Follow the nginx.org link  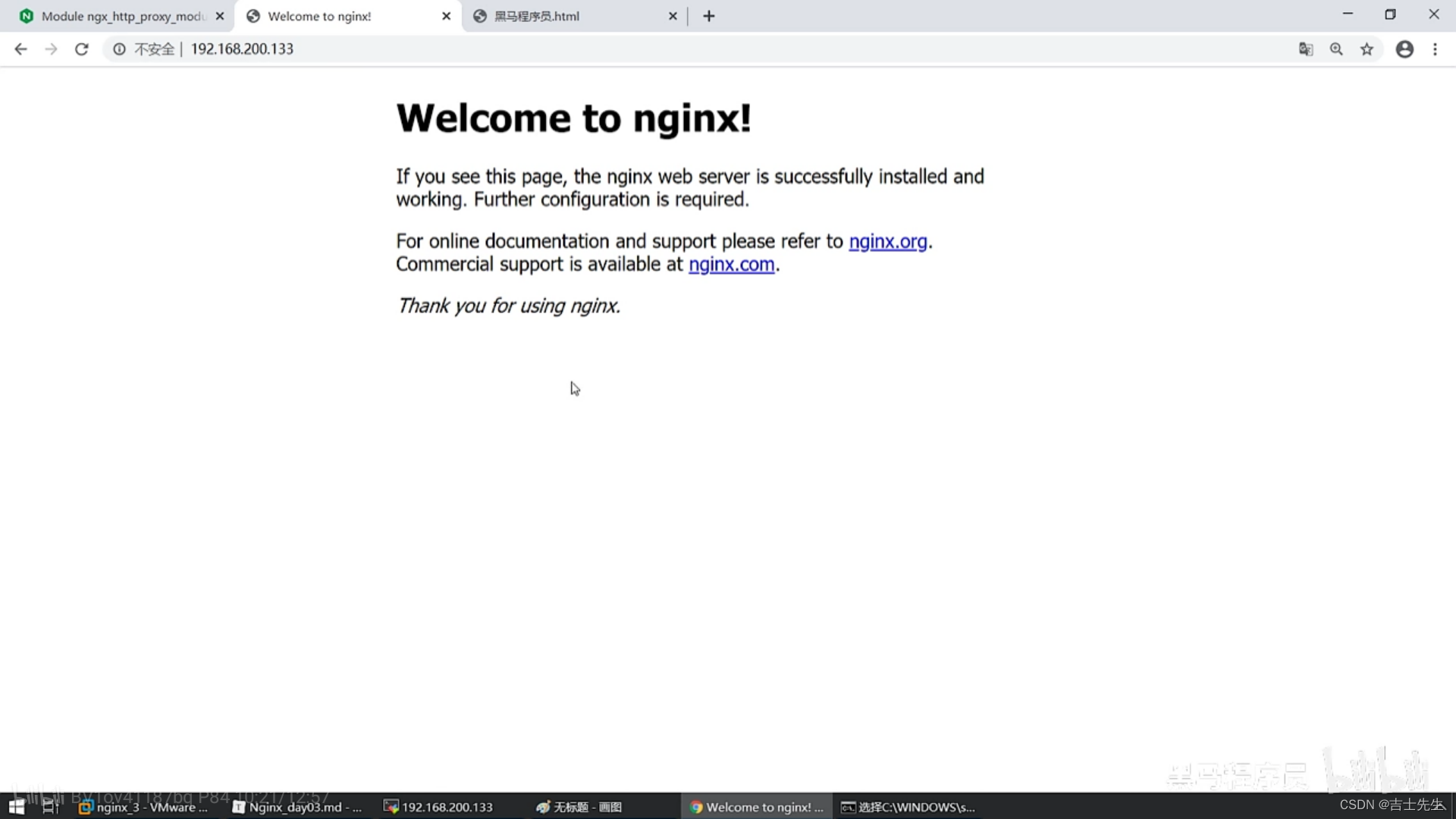[887, 241]
